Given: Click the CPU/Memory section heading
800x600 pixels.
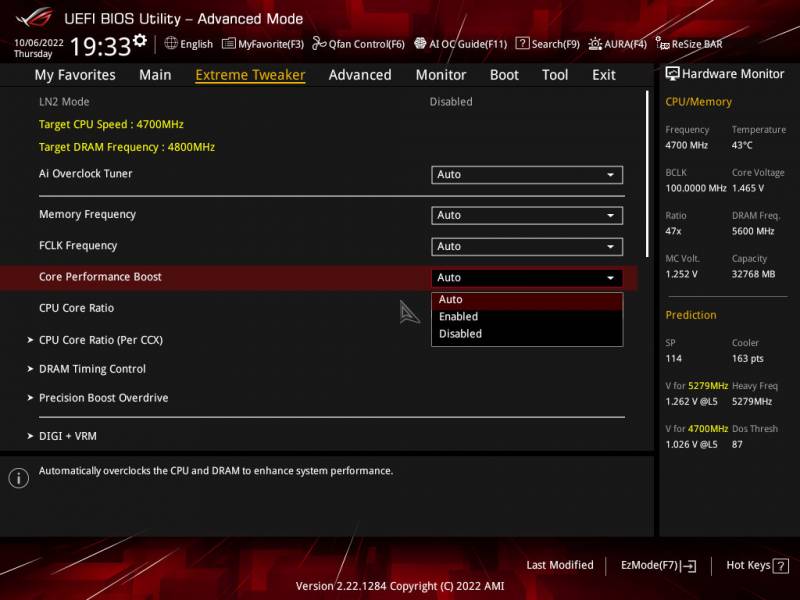Looking at the screenshot, I should pos(698,102).
